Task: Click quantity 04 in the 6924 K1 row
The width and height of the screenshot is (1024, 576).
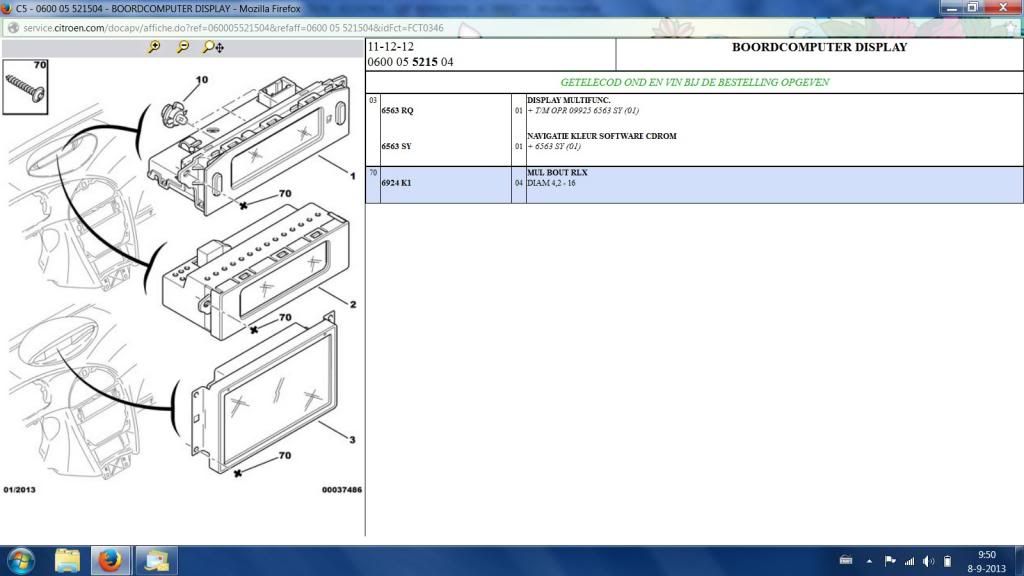Action: (519, 183)
